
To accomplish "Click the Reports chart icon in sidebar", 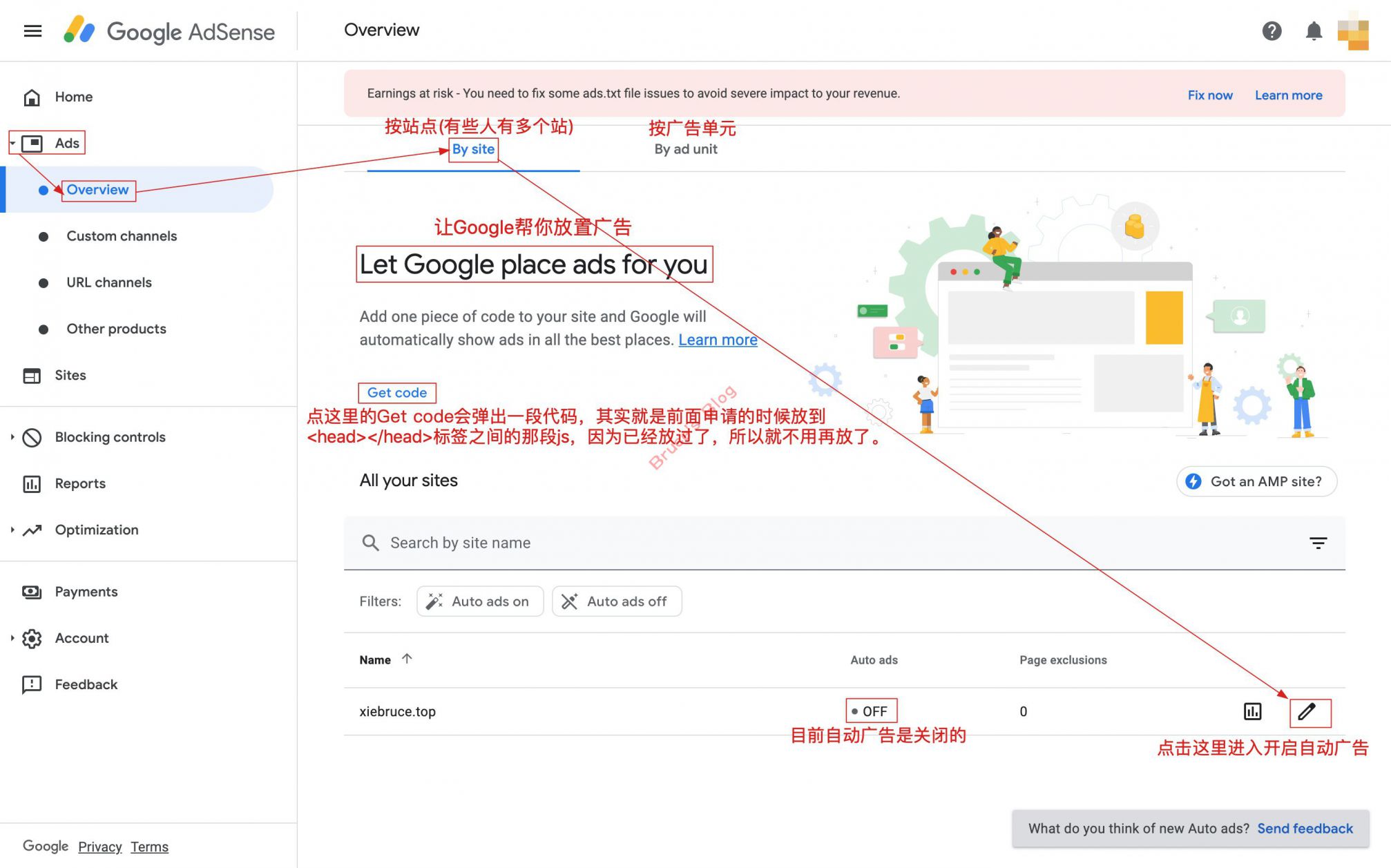I will 32,484.
